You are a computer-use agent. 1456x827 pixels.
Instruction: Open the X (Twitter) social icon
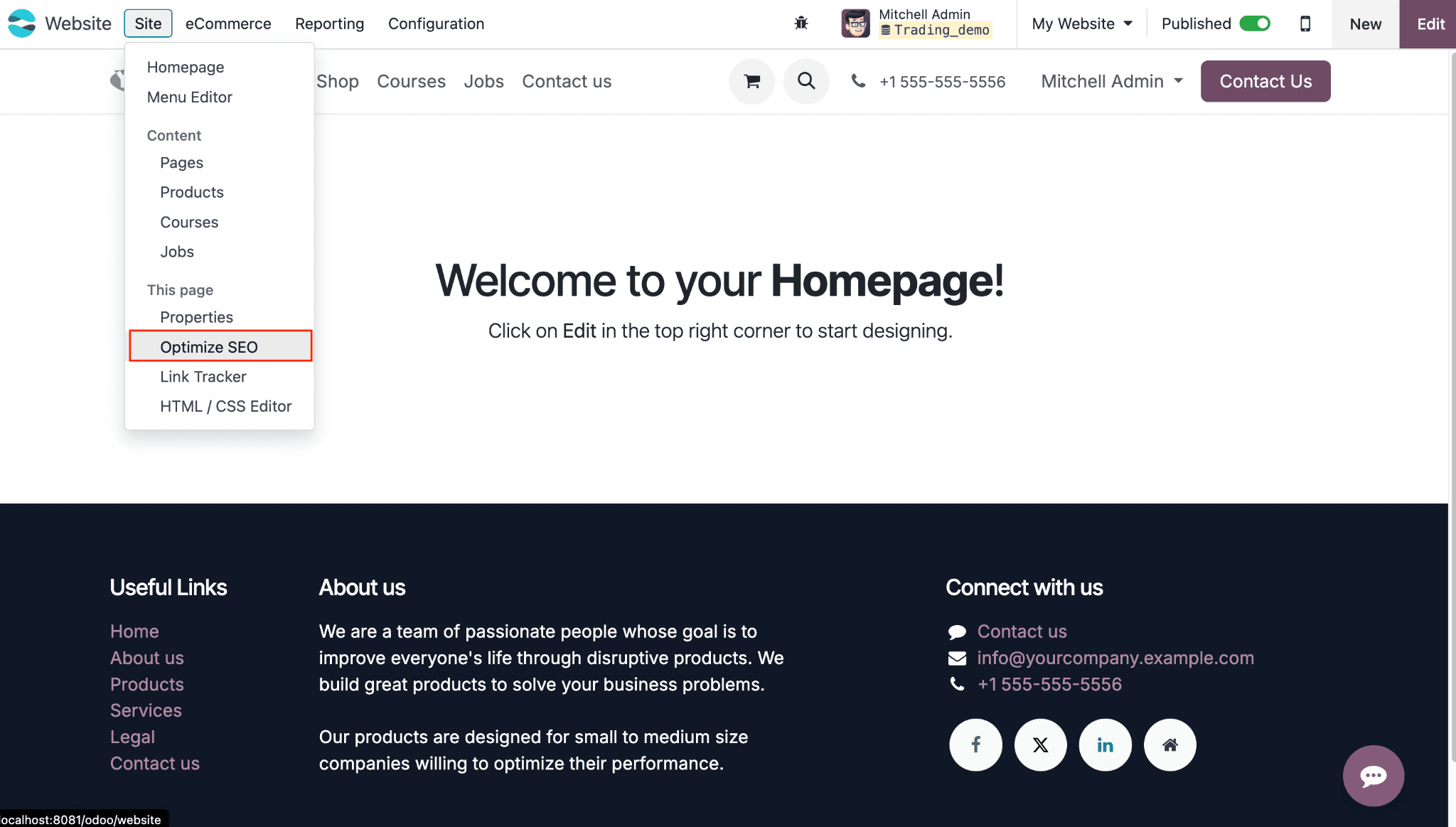tap(1040, 745)
